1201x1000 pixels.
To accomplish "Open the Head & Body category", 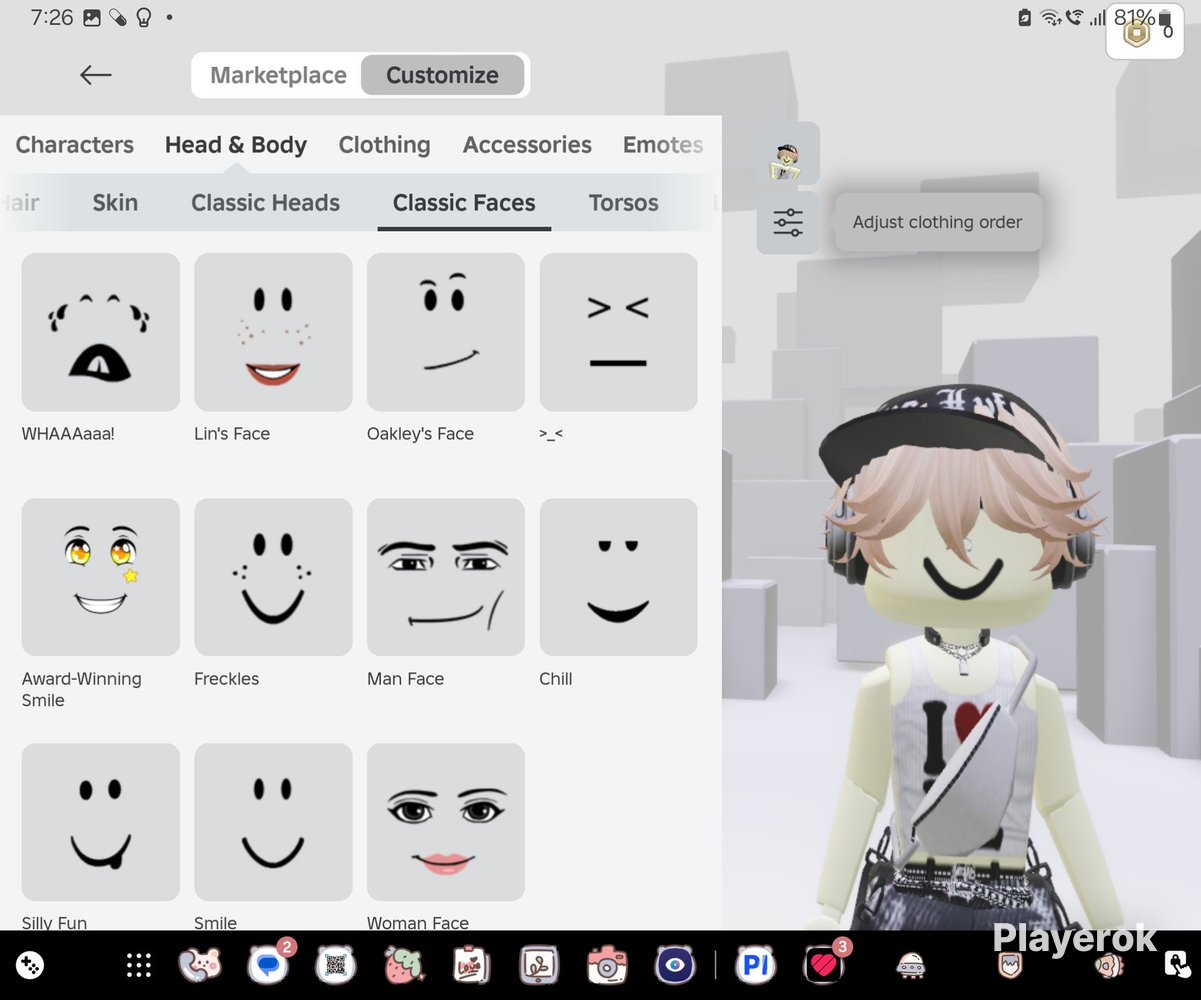I will (x=236, y=145).
